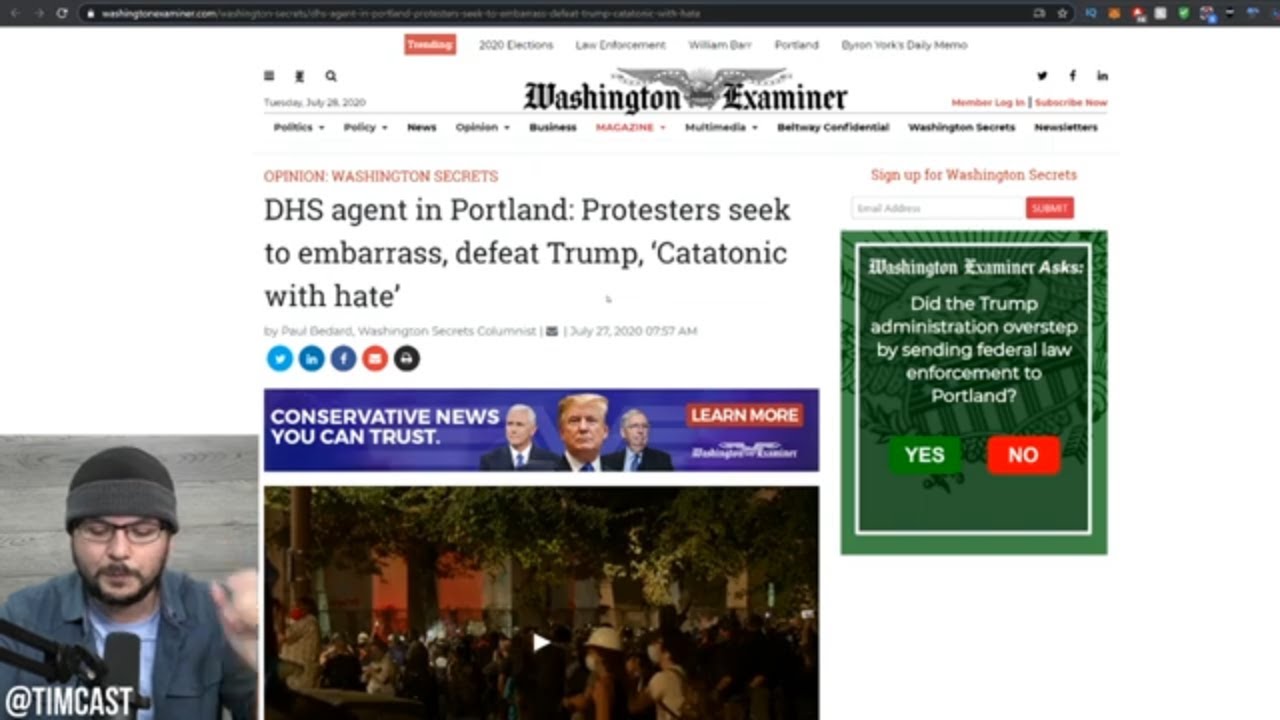
Task: Open the Beltway Confidential nav item
Action: tap(833, 127)
